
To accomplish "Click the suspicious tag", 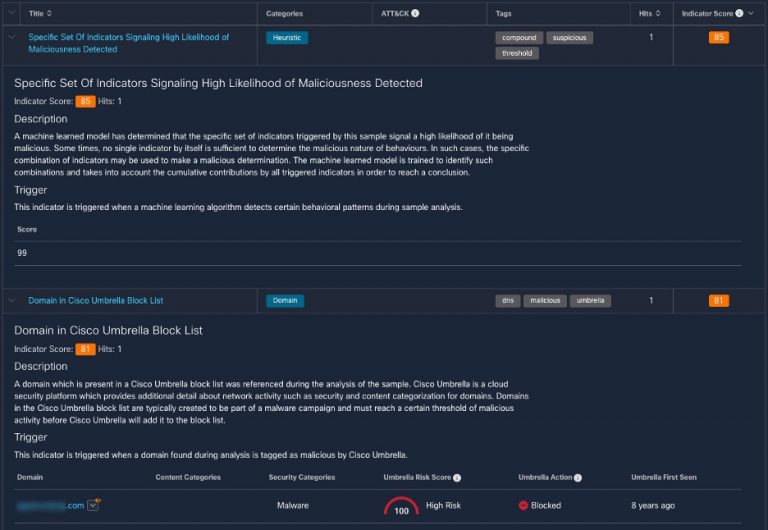I will coord(570,38).
